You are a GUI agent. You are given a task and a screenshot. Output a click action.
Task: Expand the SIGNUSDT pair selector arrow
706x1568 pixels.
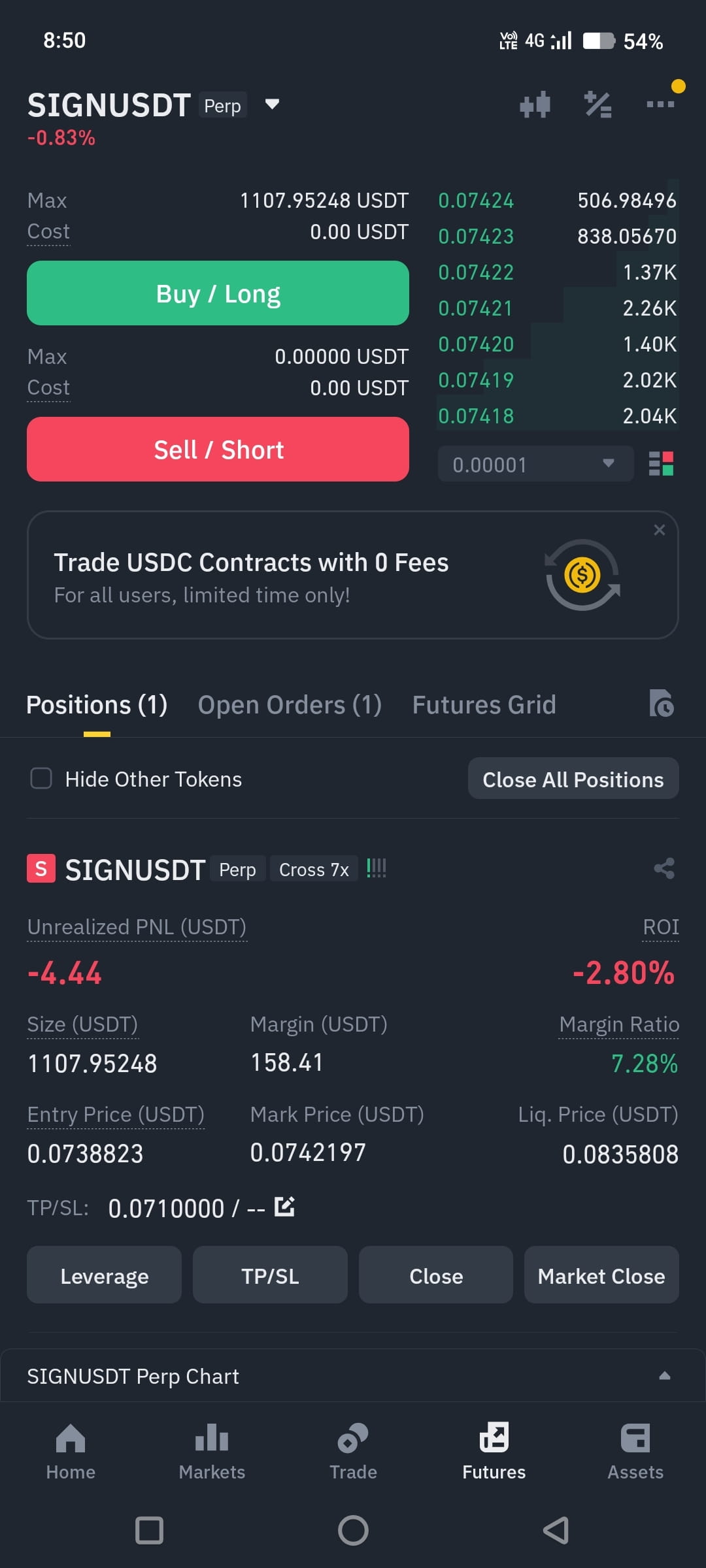(272, 104)
